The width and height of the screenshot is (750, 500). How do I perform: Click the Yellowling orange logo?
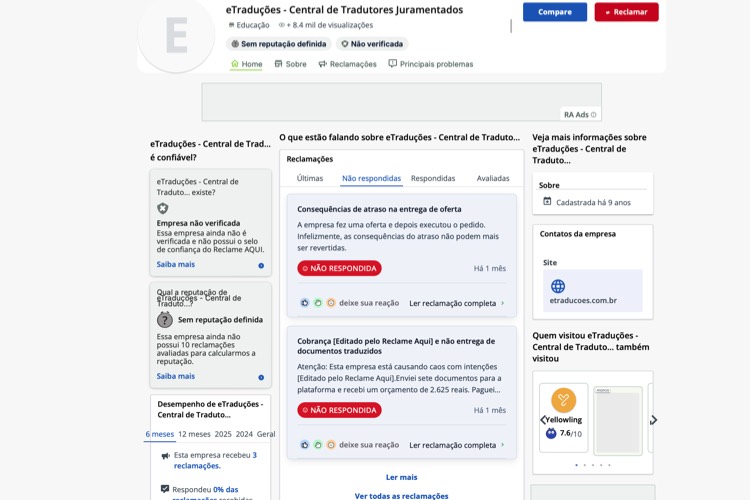pos(563,400)
